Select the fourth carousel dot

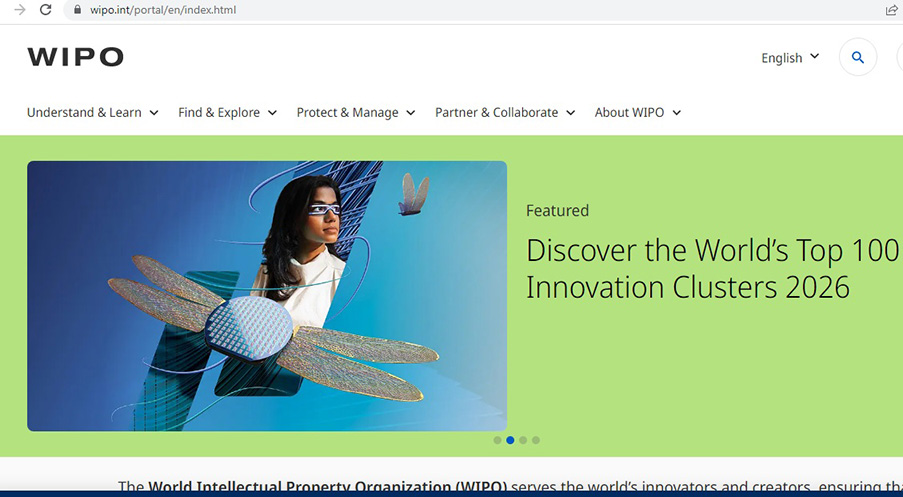click(x=536, y=440)
